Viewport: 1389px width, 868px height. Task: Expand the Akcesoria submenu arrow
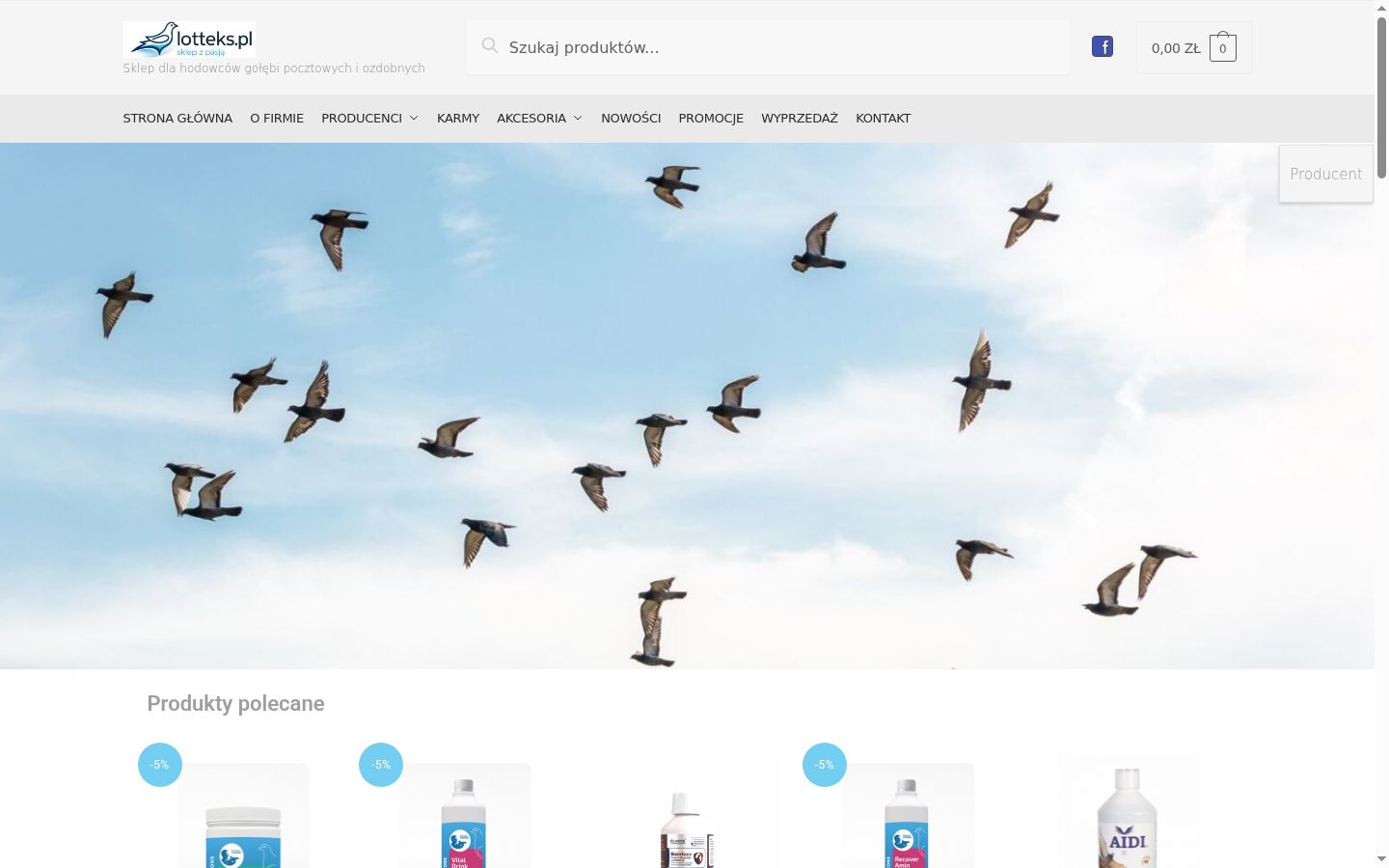pyautogui.click(x=578, y=119)
